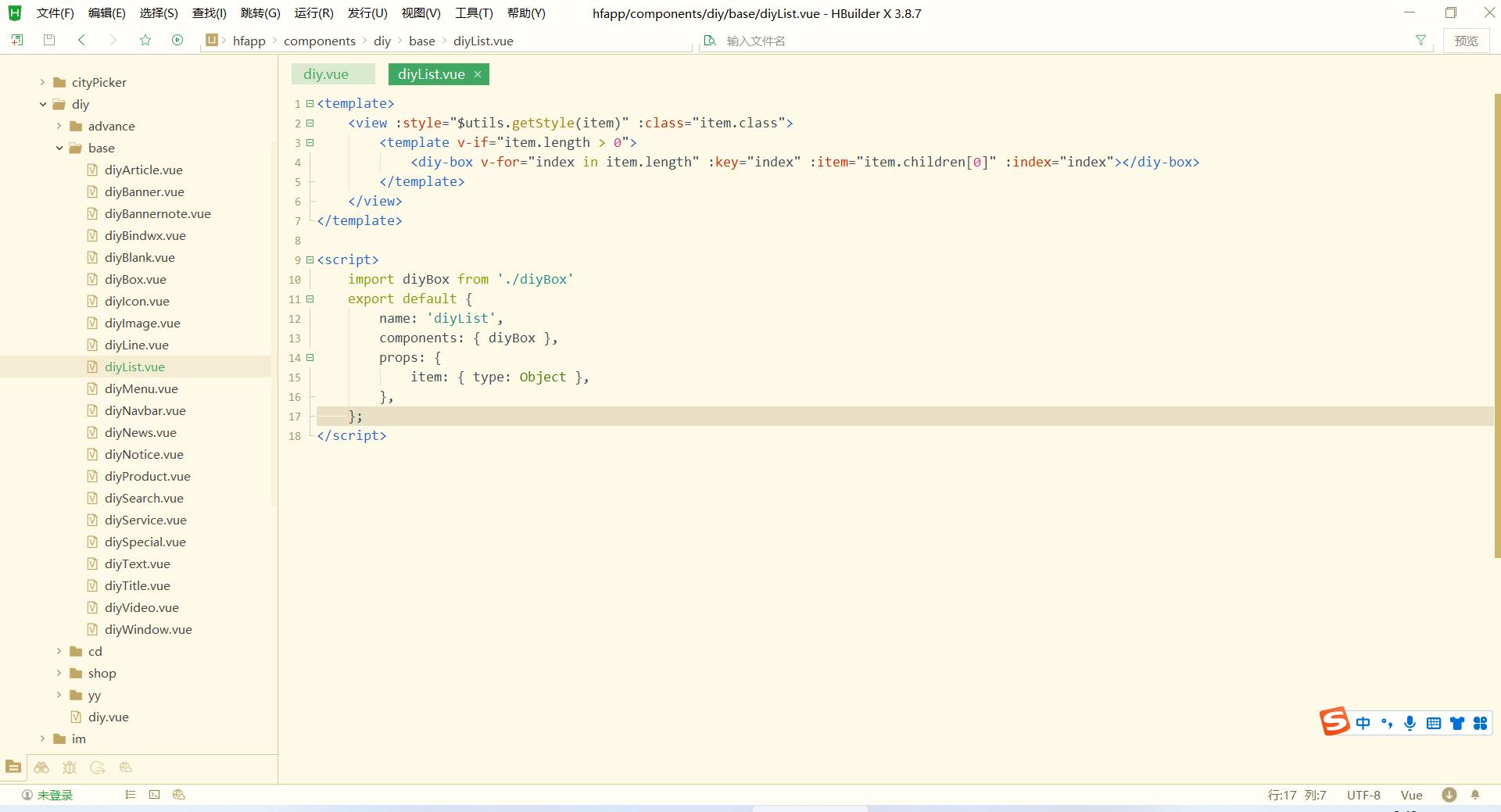
Task: Click the Sogou microphone voice input icon
Action: pos(1410,723)
